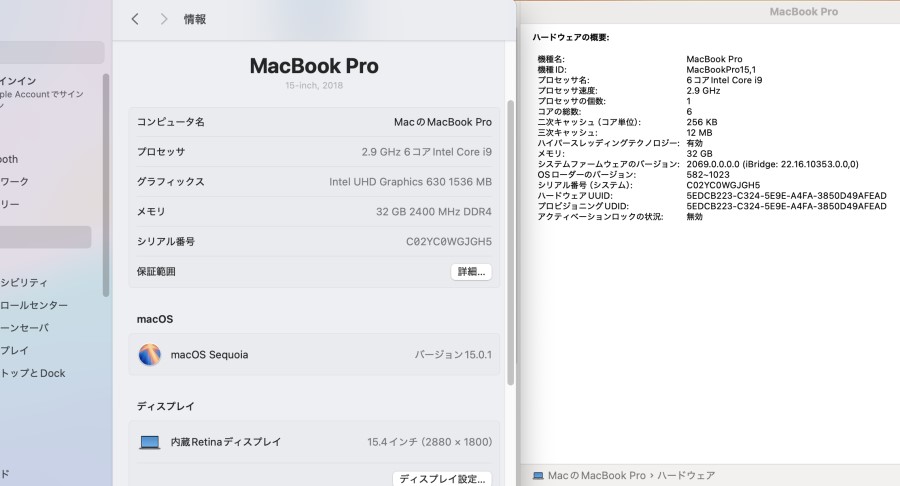Open ディスプレイ設定... button
The width and height of the screenshot is (900, 486).
point(442,479)
